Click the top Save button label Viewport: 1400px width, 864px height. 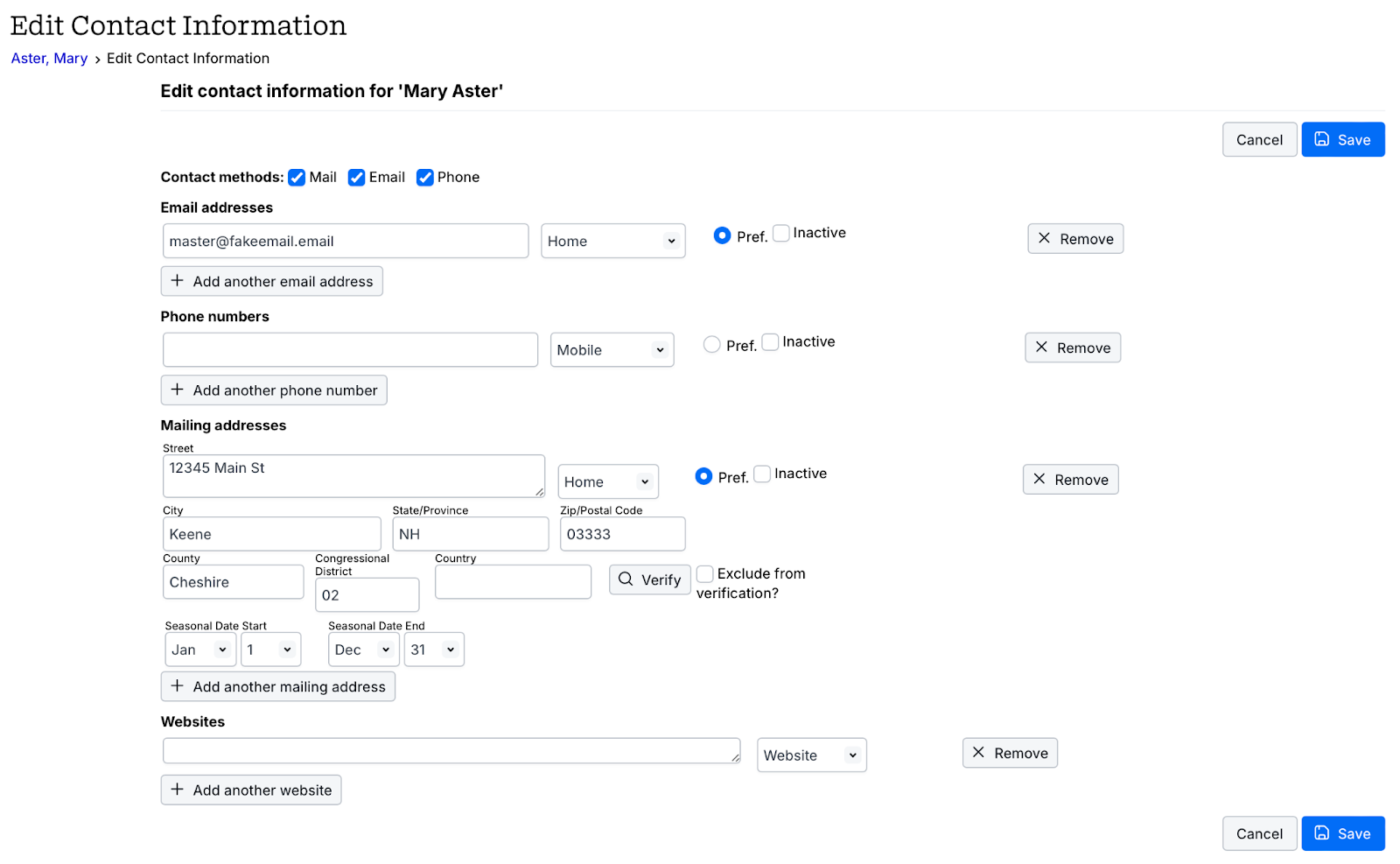click(1354, 140)
